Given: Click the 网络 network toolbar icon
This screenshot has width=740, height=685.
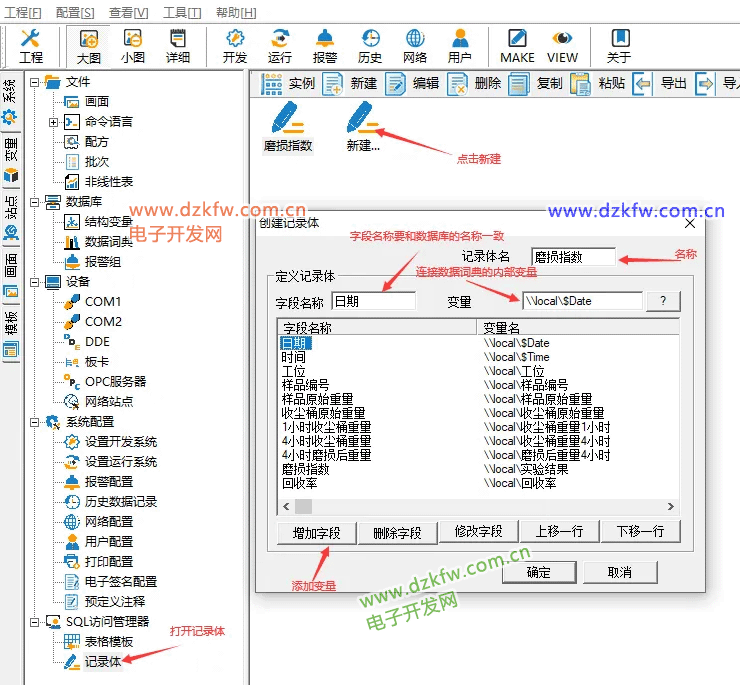Looking at the screenshot, I should [x=415, y=46].
